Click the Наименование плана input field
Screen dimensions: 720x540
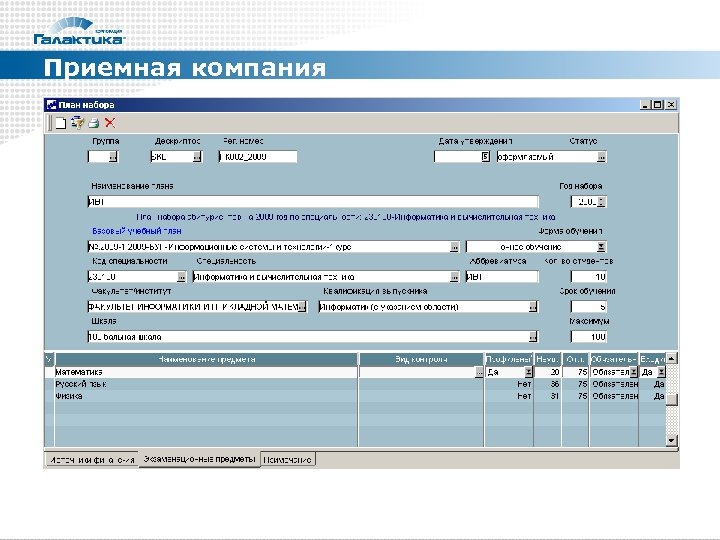[313, 202]
